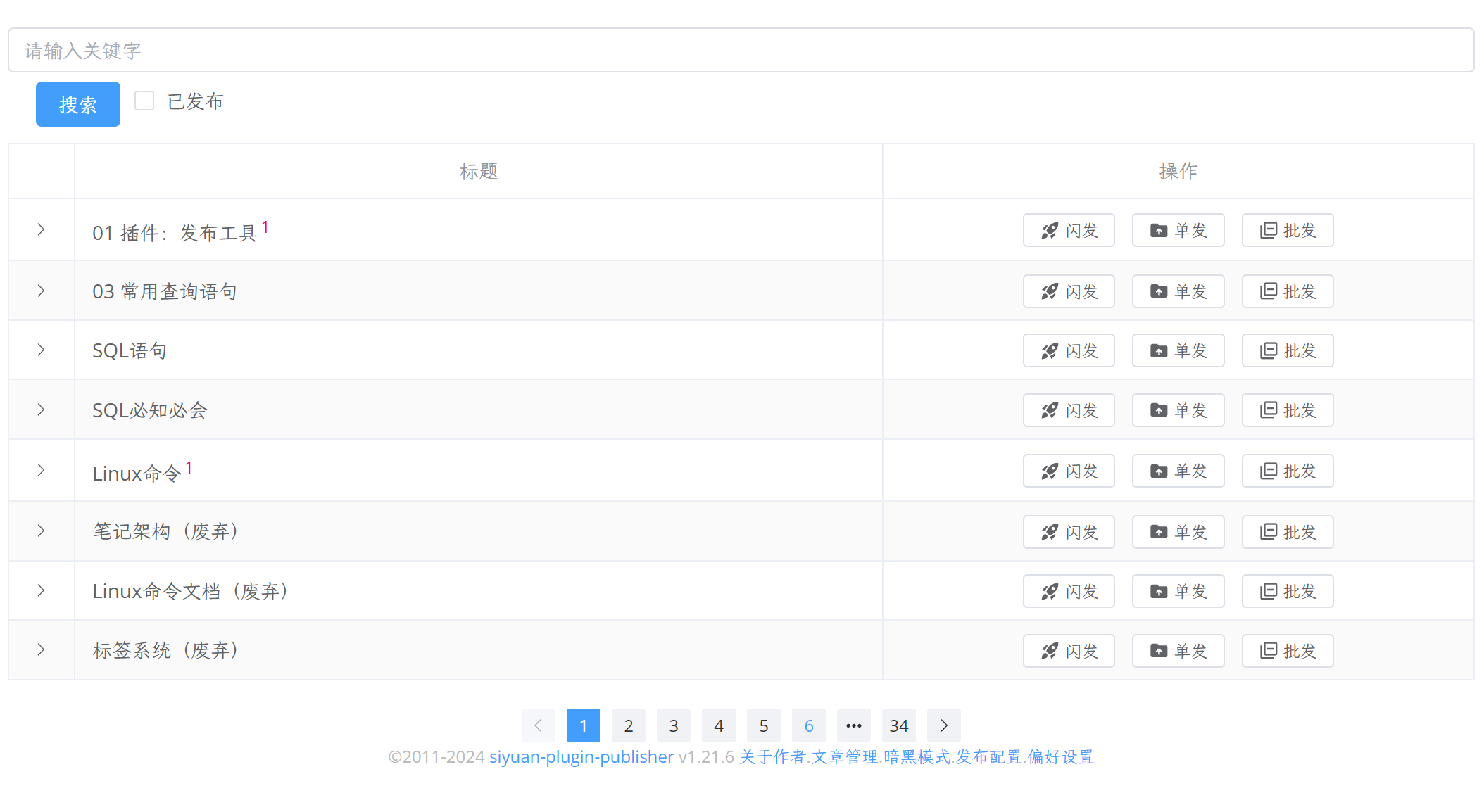The height and width of the screenshot is (812, 1484).
Task: Toggle the 已发布 checkbox
Action: click(x=144, y=101)
